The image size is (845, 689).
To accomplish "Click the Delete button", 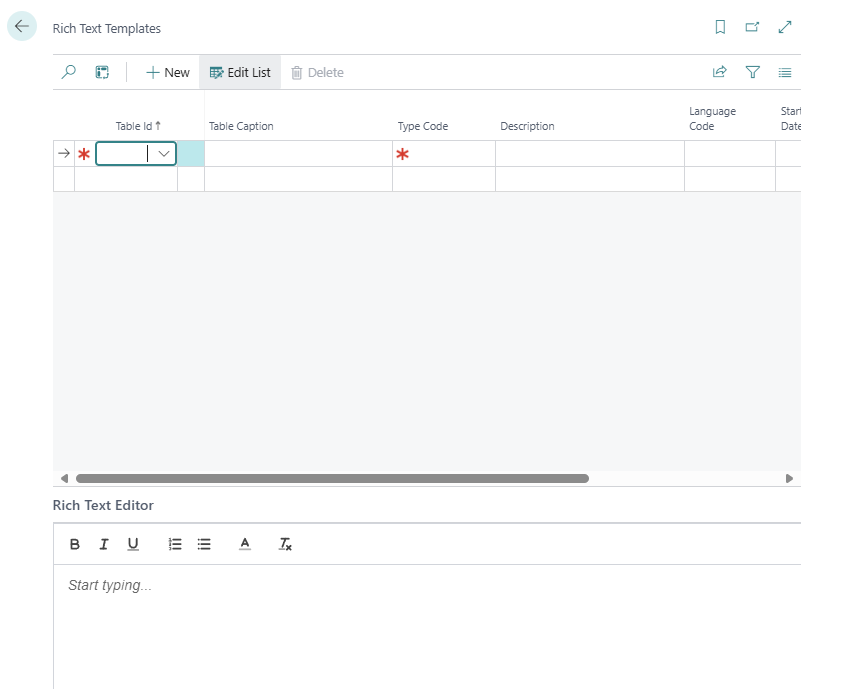I will 317,72.
